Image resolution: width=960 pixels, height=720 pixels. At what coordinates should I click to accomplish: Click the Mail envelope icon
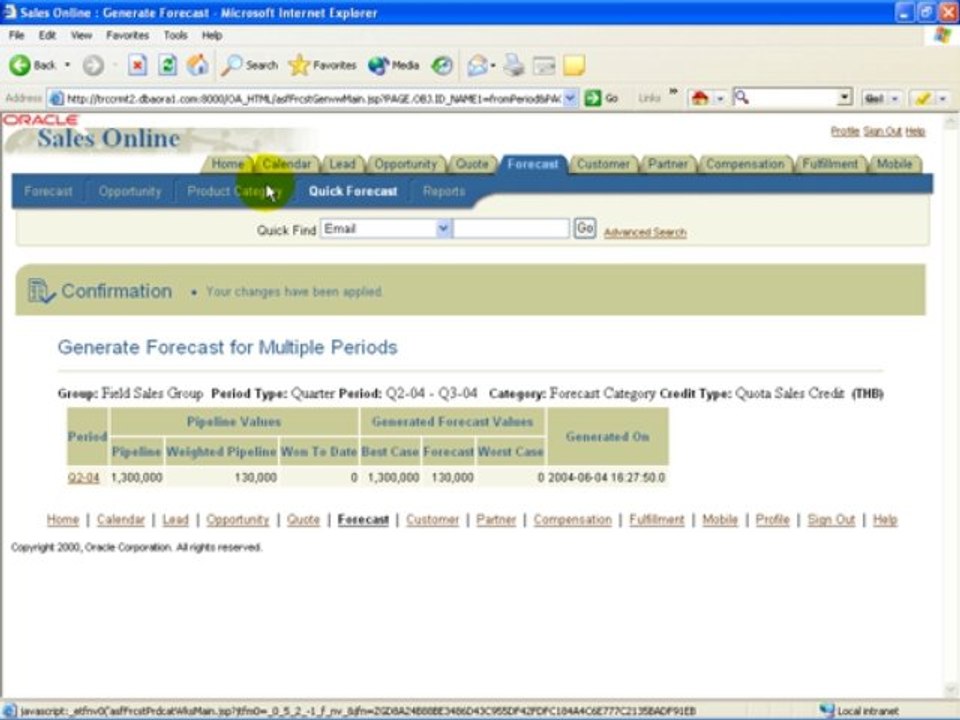pos(477,65)
